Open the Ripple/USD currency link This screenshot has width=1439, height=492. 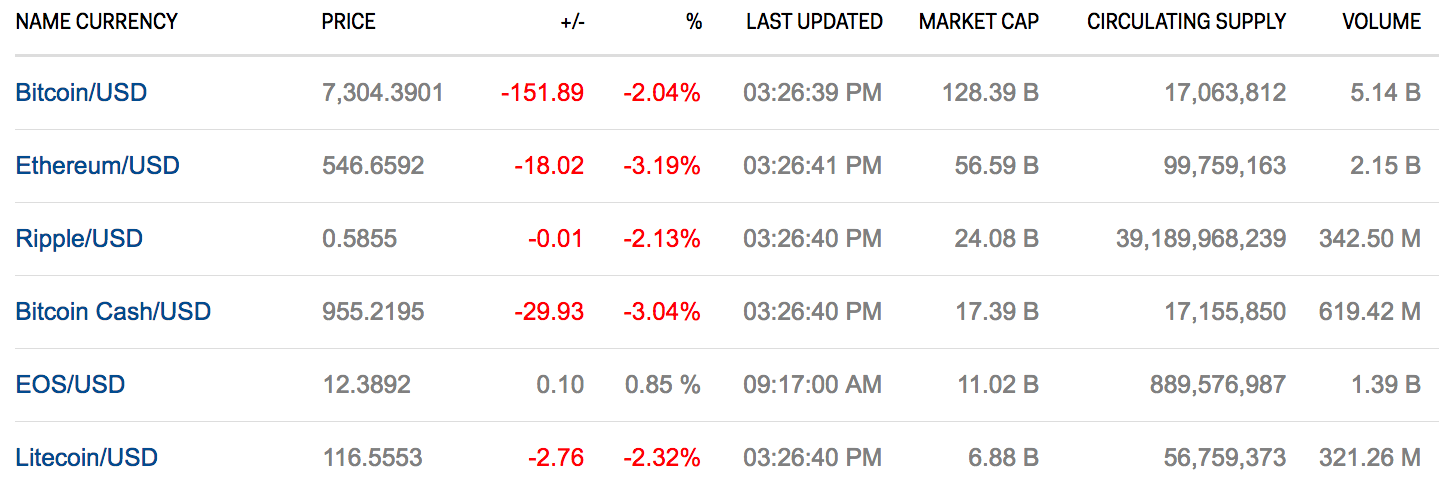79,239
